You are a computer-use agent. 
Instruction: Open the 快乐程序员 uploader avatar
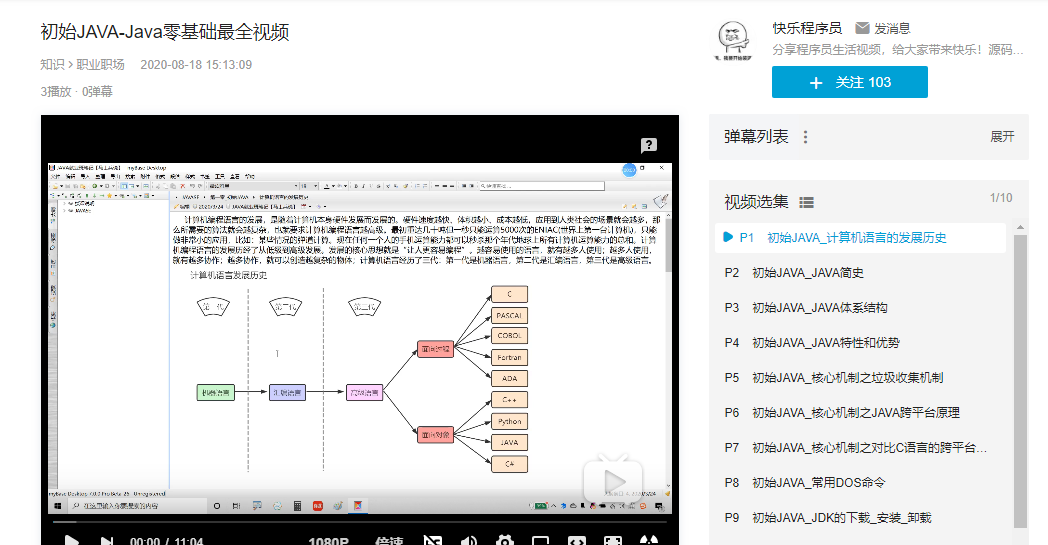(x=733, y=41)
